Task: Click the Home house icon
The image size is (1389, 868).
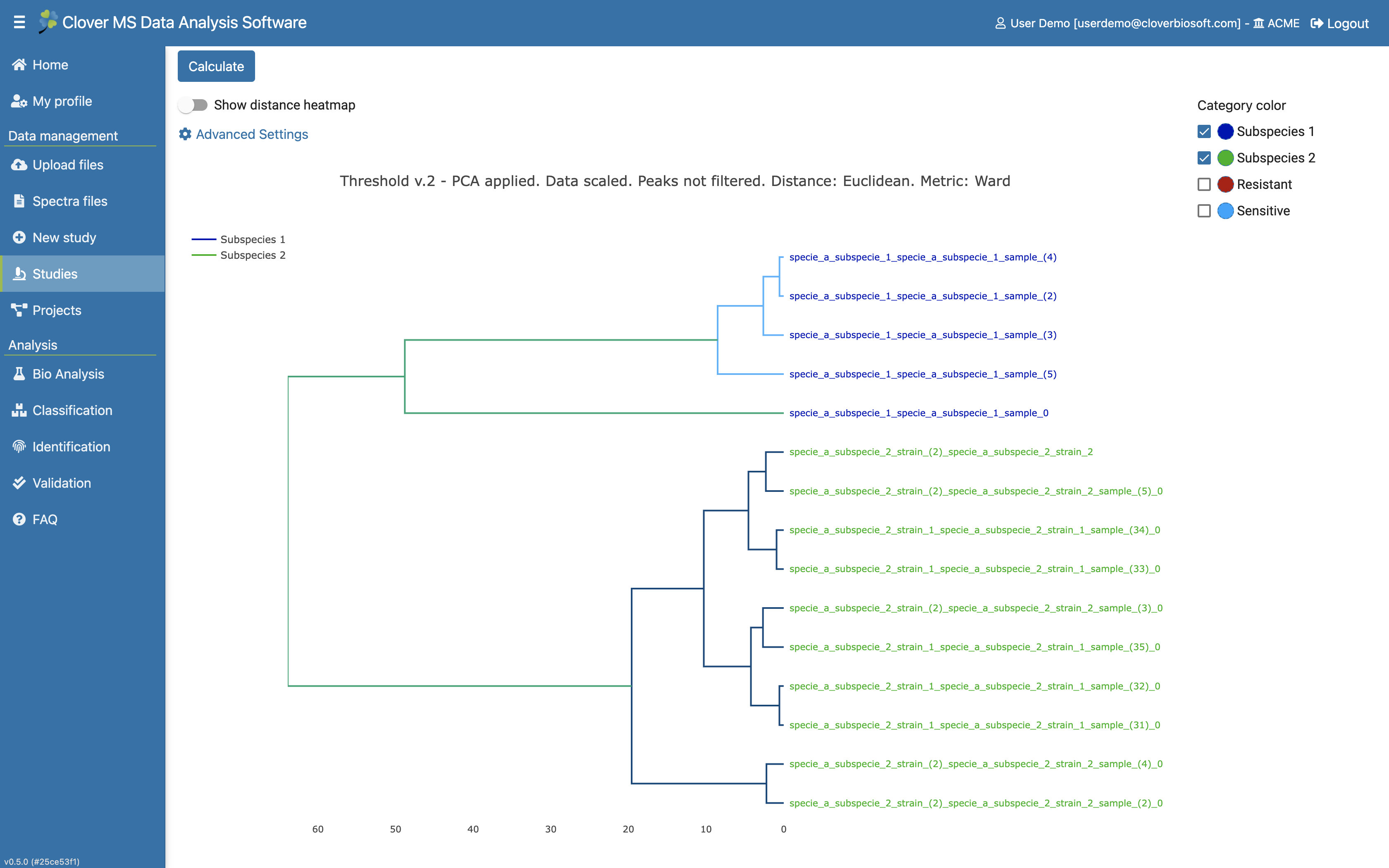Action: pos(19,64)
